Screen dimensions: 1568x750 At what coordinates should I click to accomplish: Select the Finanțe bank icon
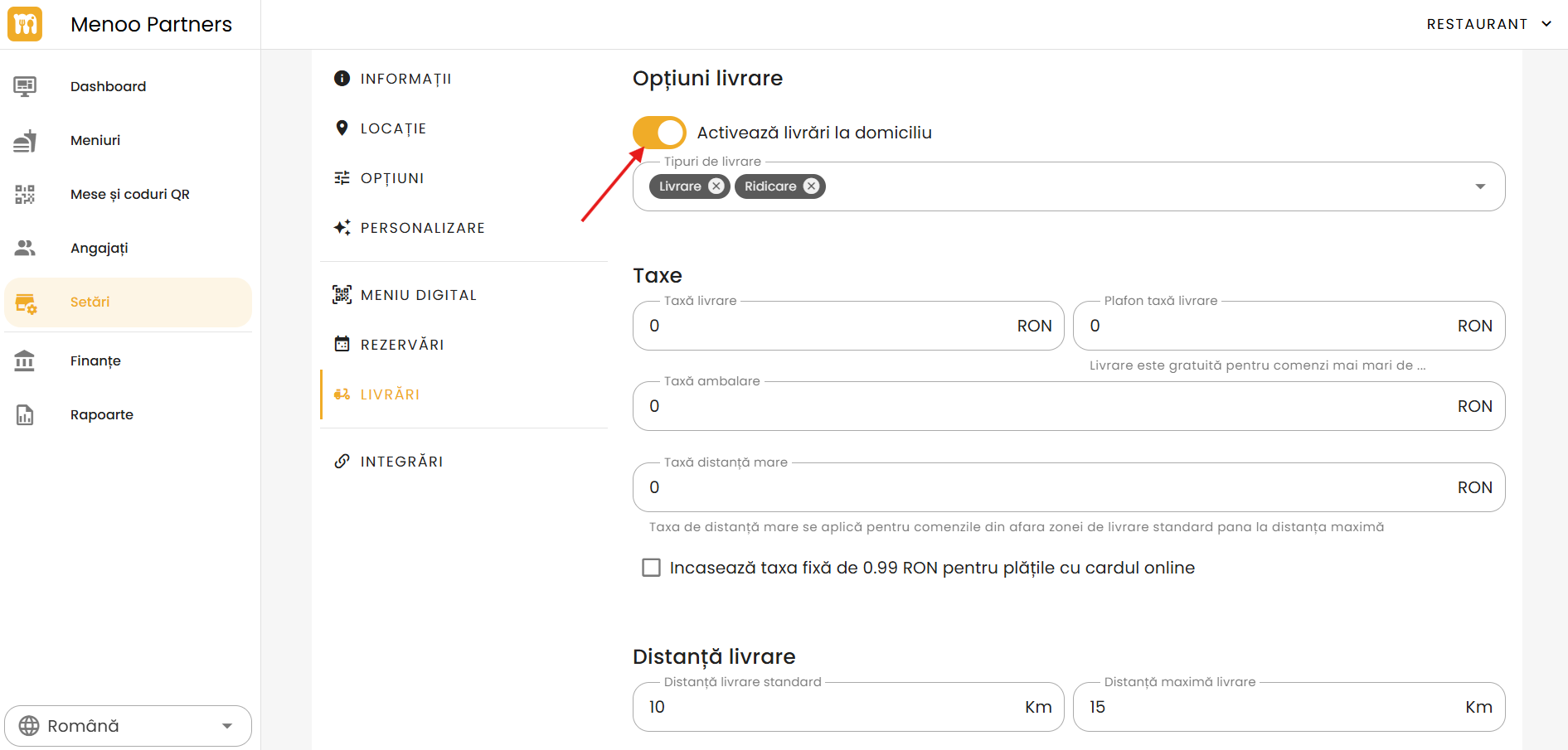(25, 360)
